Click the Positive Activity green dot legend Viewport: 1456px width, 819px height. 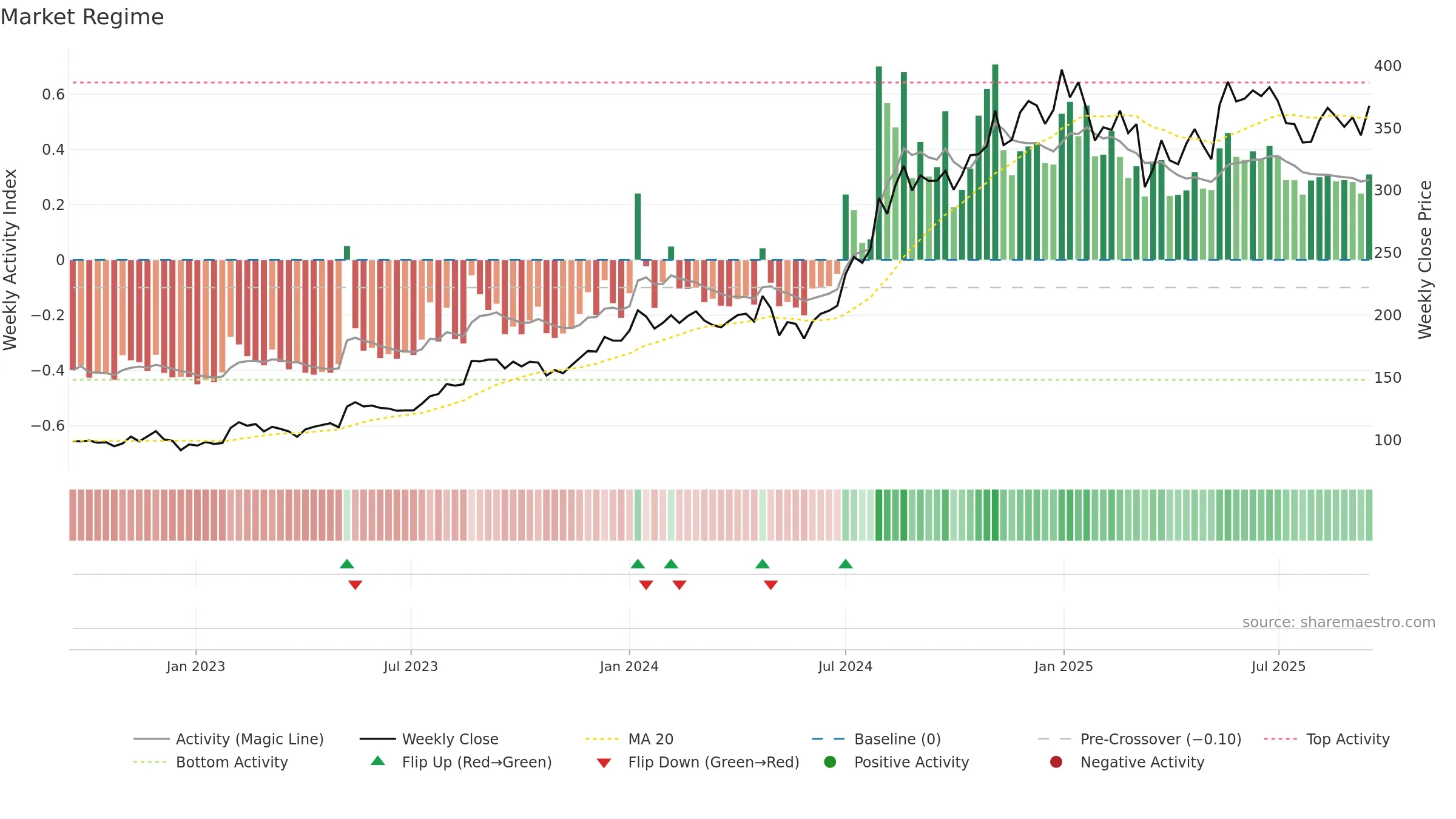click(831, 762)
